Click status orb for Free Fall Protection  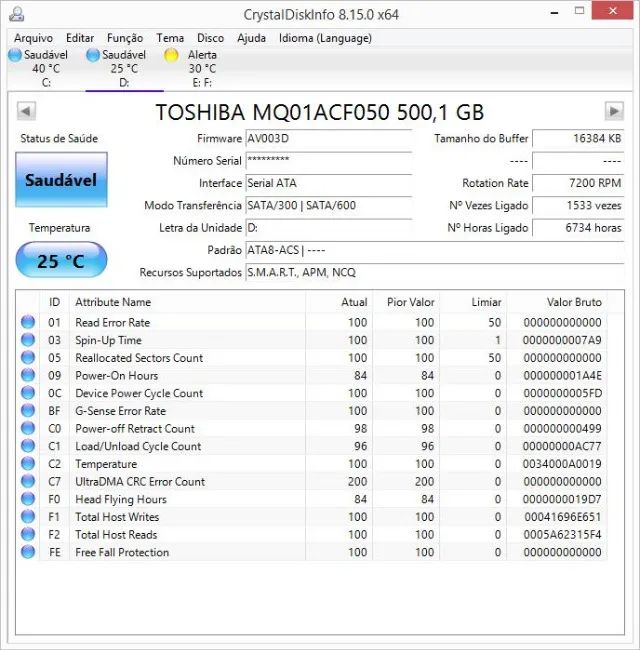28,552
